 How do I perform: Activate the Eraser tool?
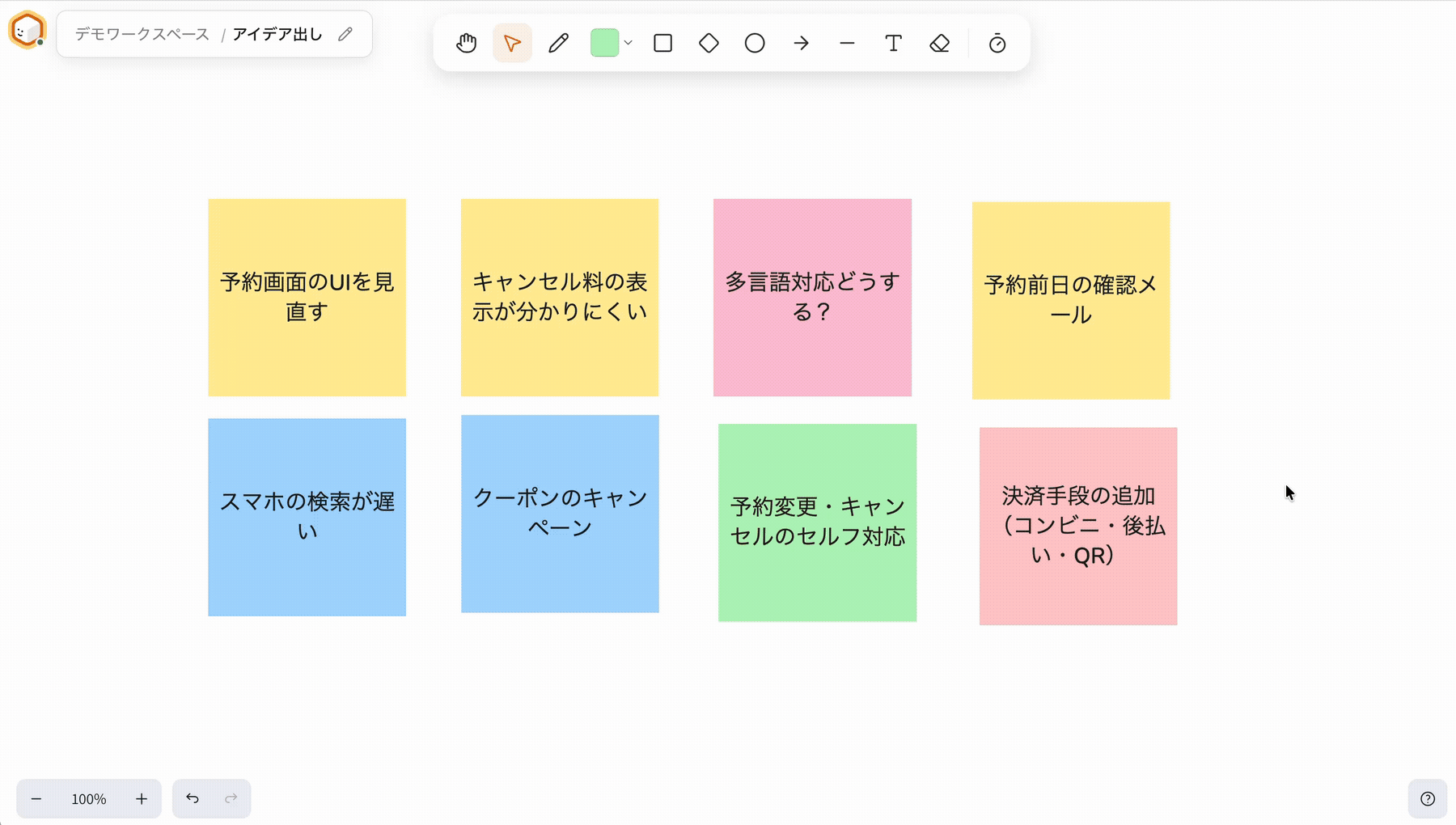[x=939, y=43]
